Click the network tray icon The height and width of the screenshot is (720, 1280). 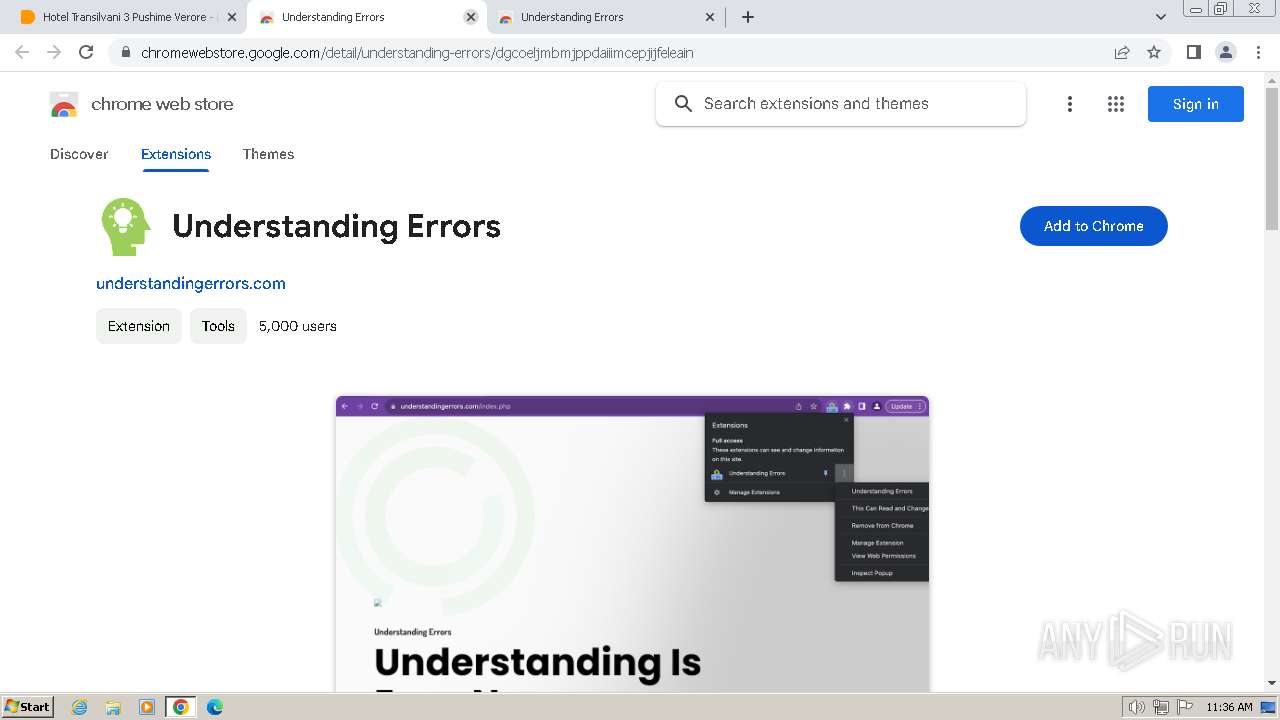click(1160, 707)
